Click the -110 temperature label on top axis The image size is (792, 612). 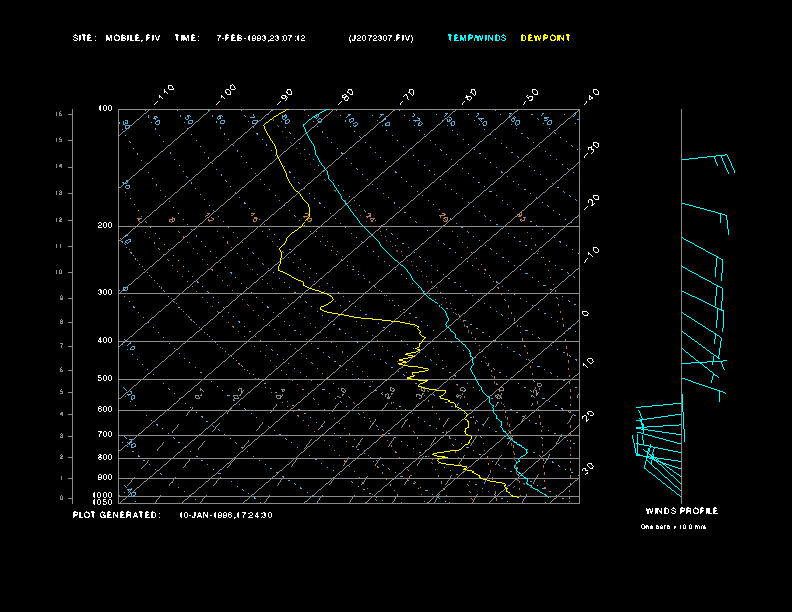point(165,93)
